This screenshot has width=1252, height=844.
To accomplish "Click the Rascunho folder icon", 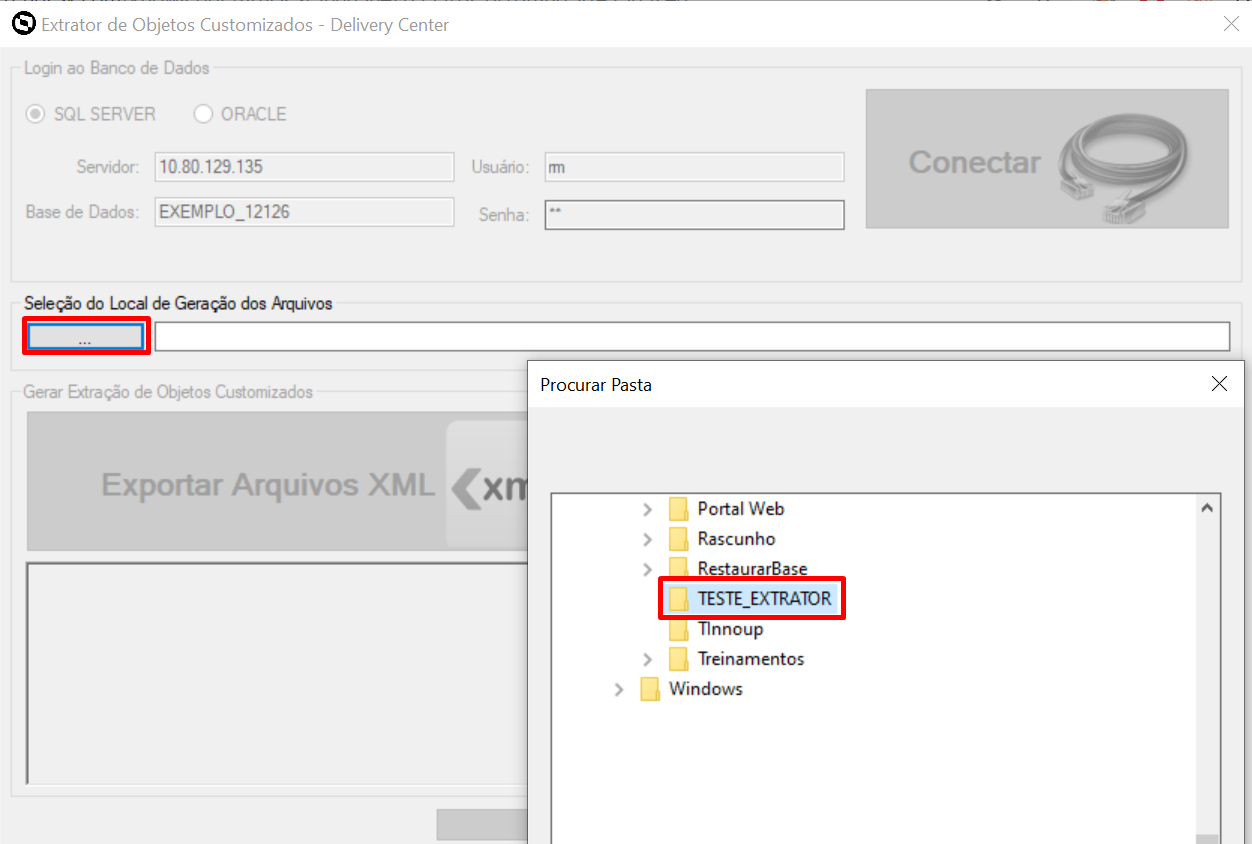I will pyautogui.click(x=679, y=539).
